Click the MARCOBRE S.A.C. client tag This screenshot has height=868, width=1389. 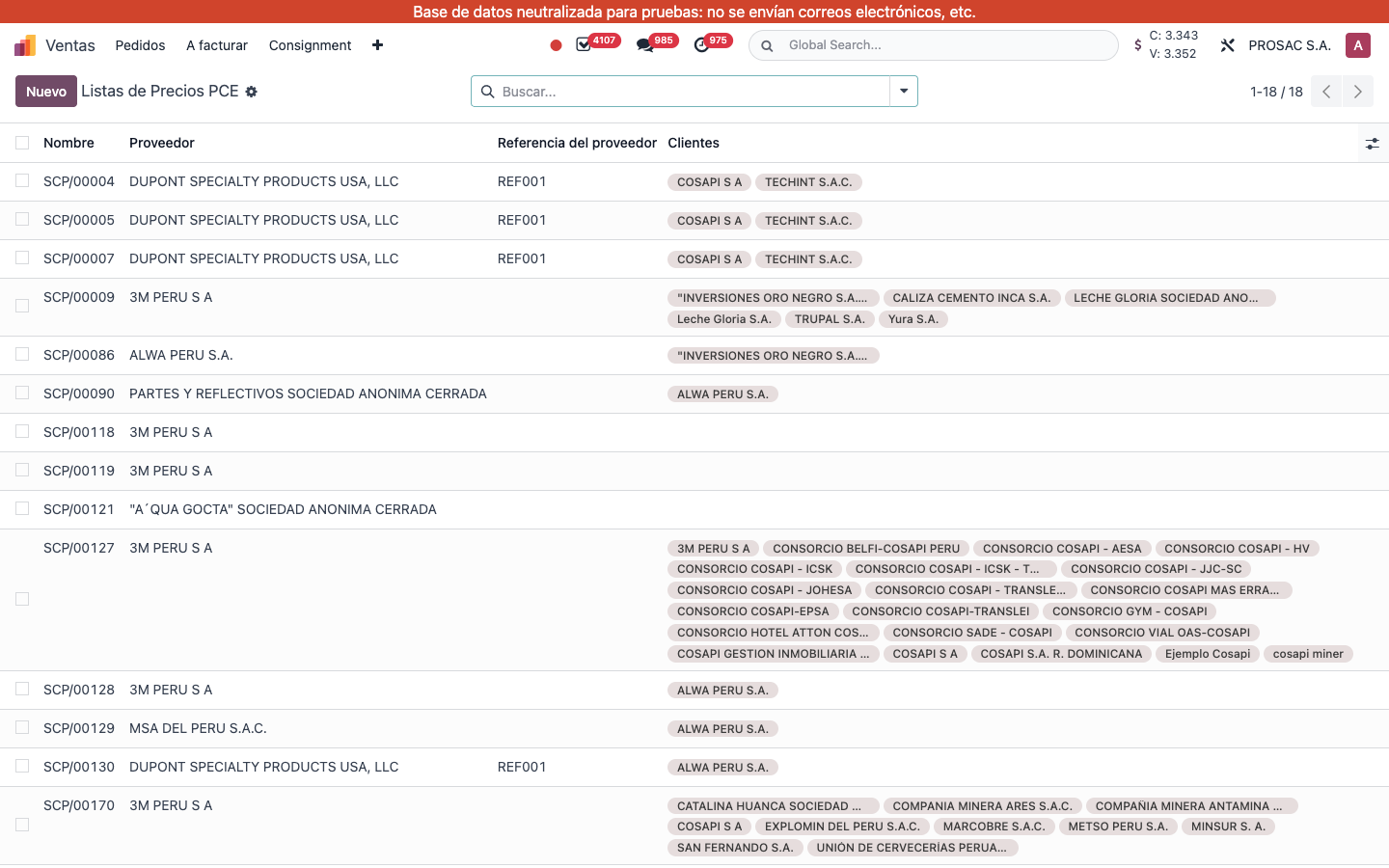point(994,827)
